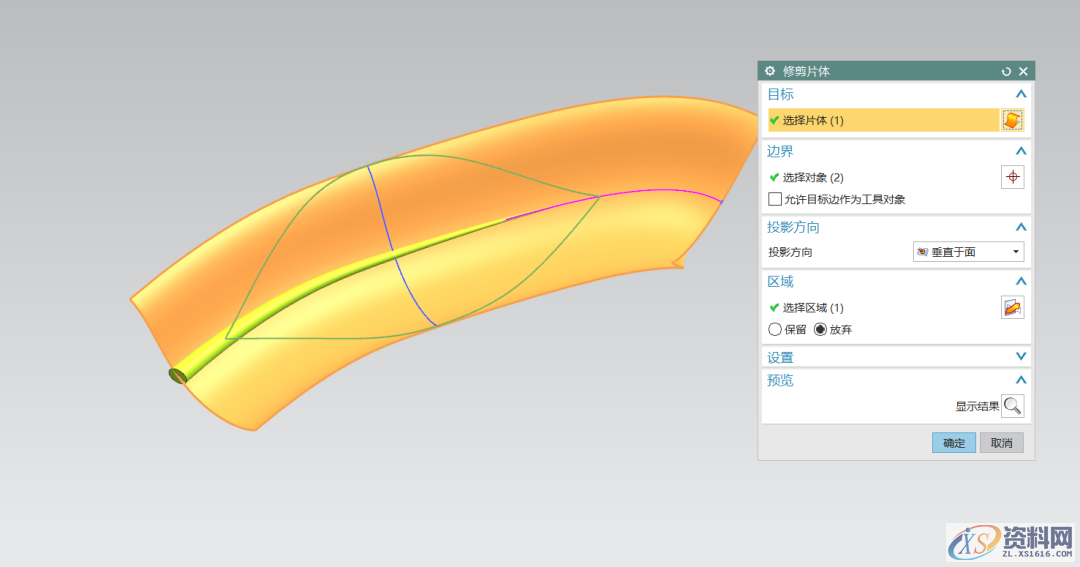
Task: Expand the 设置 section
Action: [1020, 357]
